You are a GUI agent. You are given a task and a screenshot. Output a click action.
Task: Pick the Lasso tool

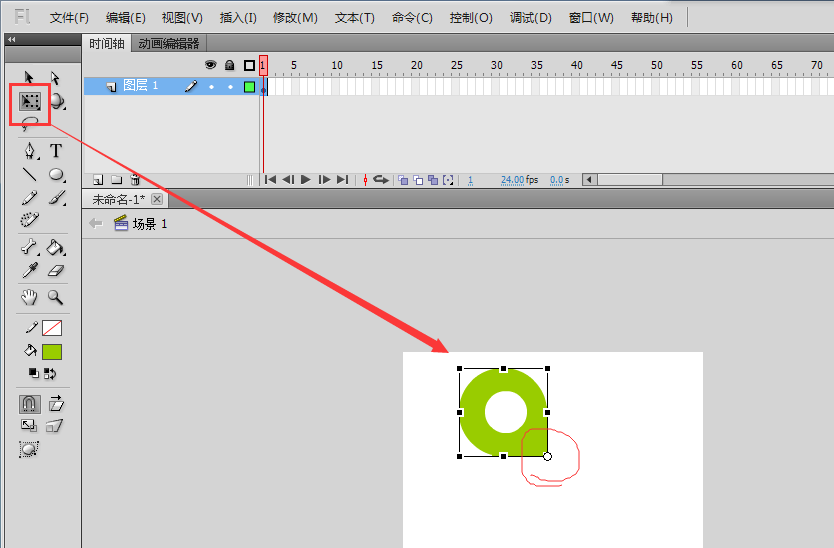(x=30, y=123)
